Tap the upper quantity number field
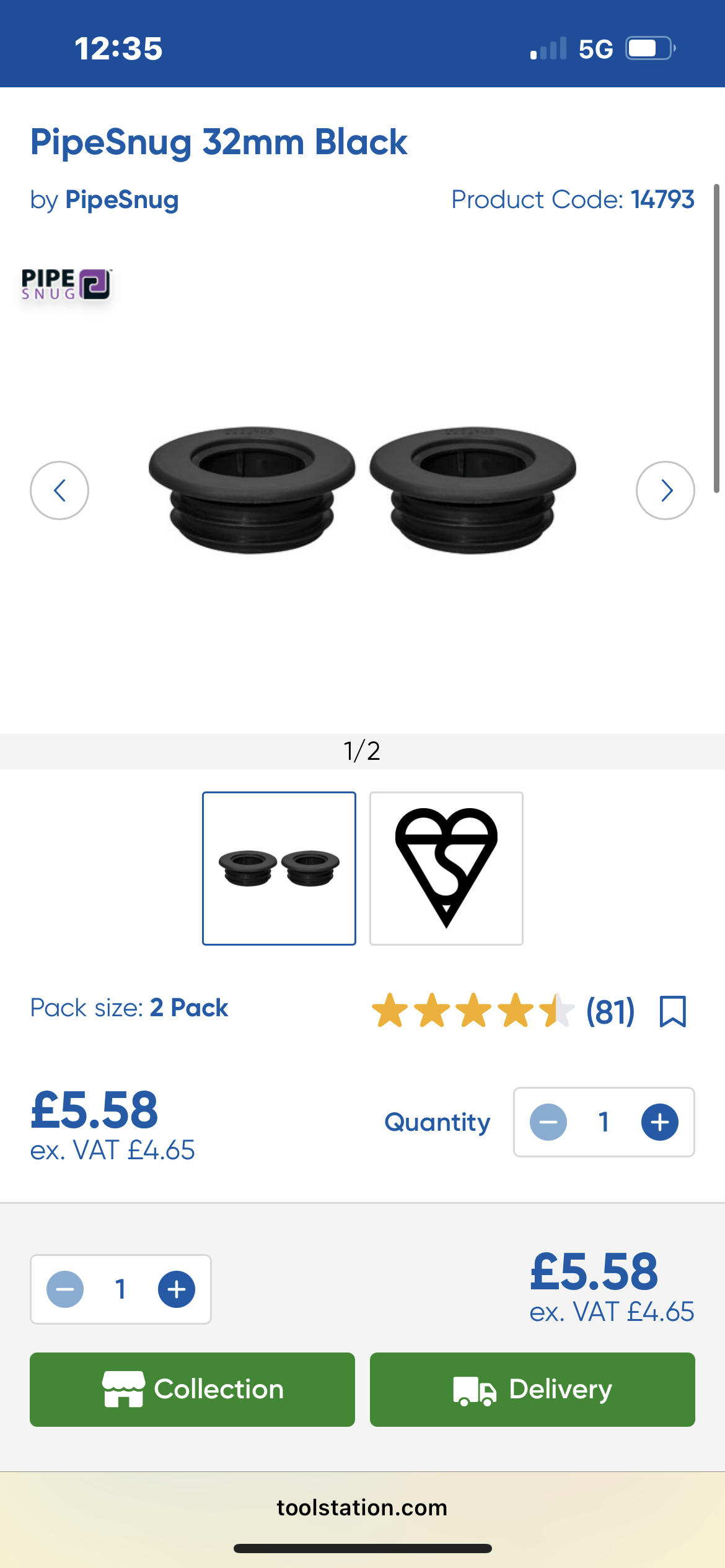725x1568 pixels. pyautogui.click(x=604, y=1122)
